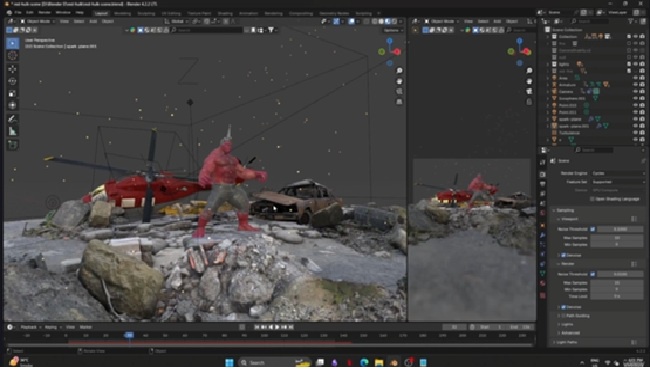
Task: Click pan hand icon in left viewport
Action: tap(399, 81)
